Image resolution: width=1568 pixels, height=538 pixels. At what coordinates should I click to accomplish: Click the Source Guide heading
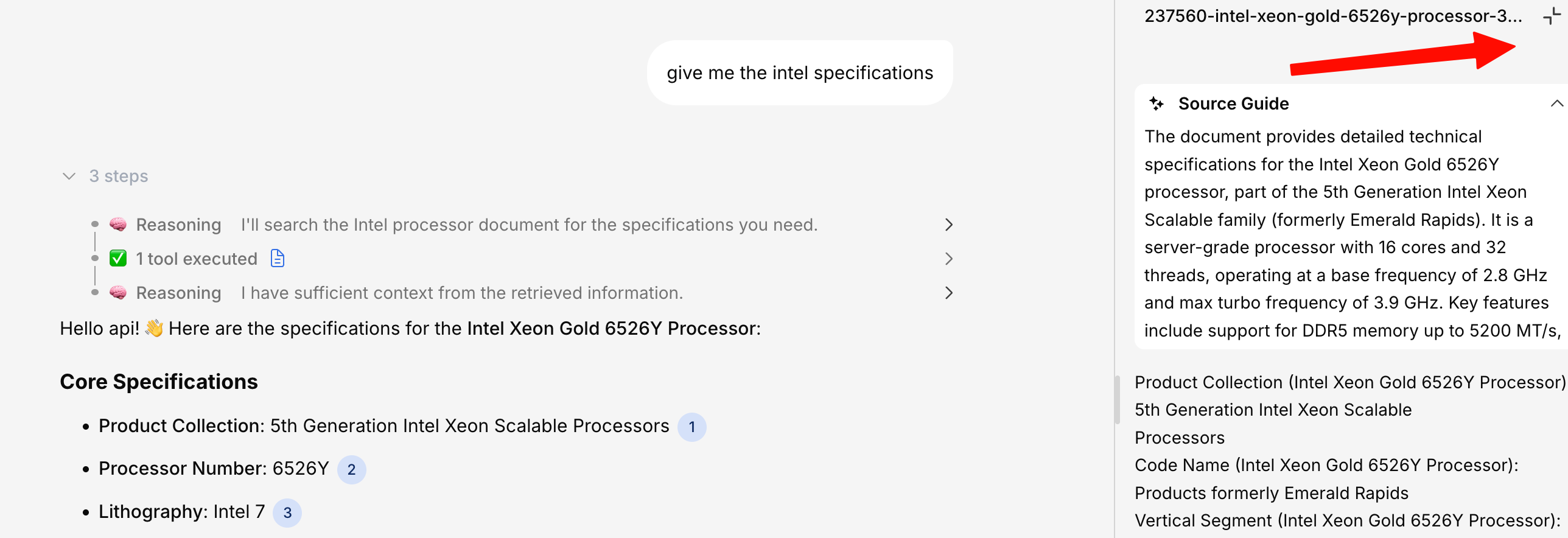[1233, 104]
